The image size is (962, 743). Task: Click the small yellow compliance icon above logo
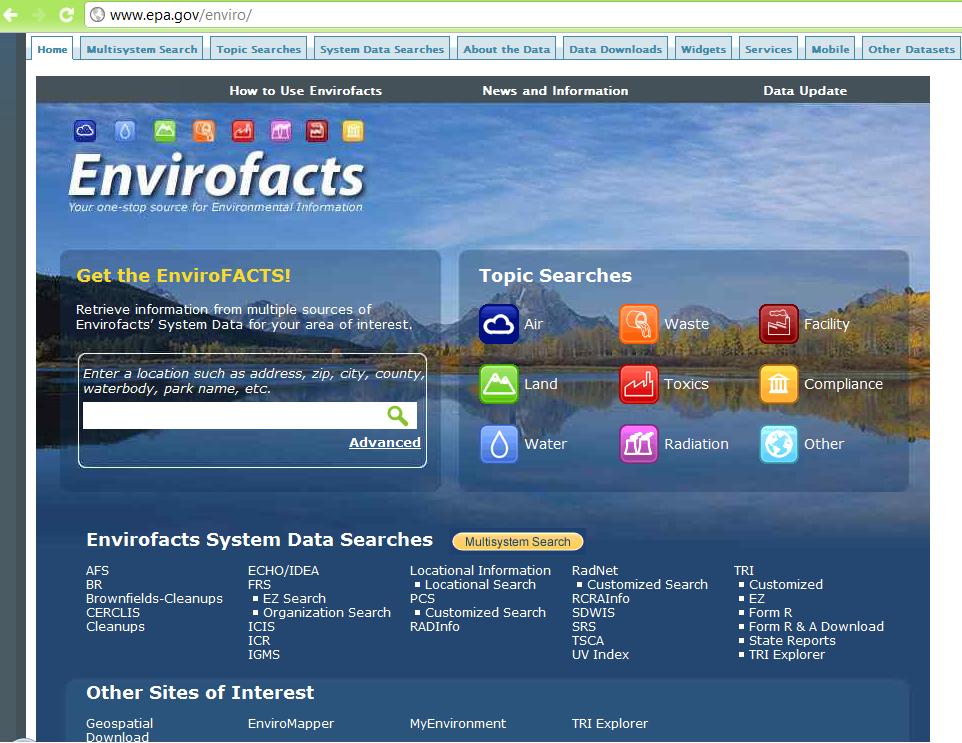coord(353,131)
